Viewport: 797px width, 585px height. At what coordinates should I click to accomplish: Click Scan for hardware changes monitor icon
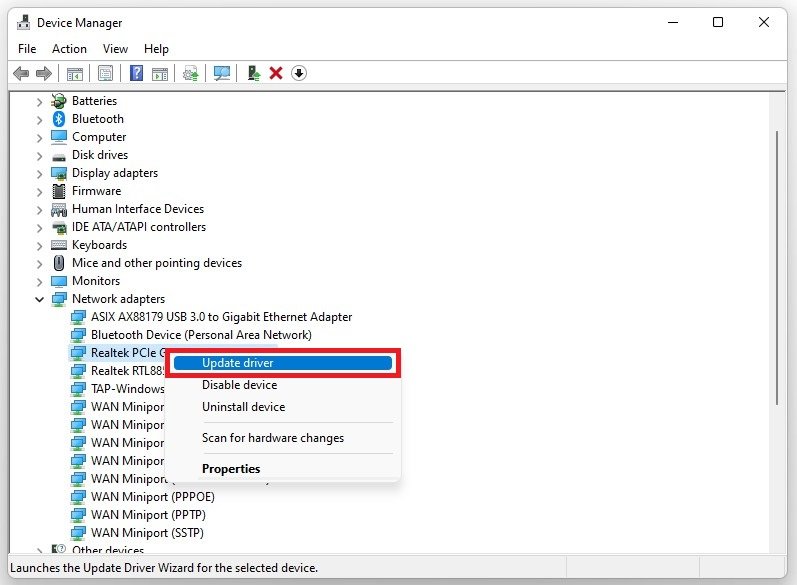[x=222, y=74]
